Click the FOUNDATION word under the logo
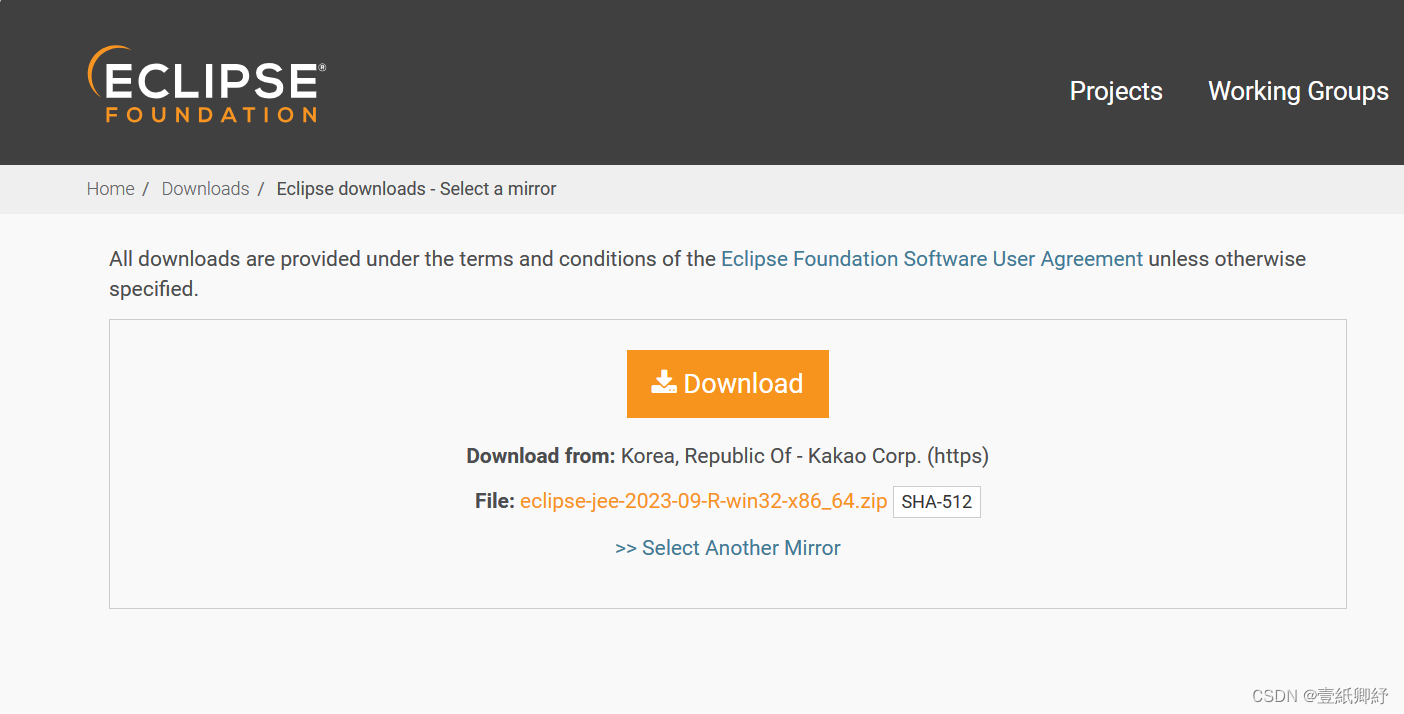Image resolution: width=1404 pixels, height=714 pixels. 212,115
